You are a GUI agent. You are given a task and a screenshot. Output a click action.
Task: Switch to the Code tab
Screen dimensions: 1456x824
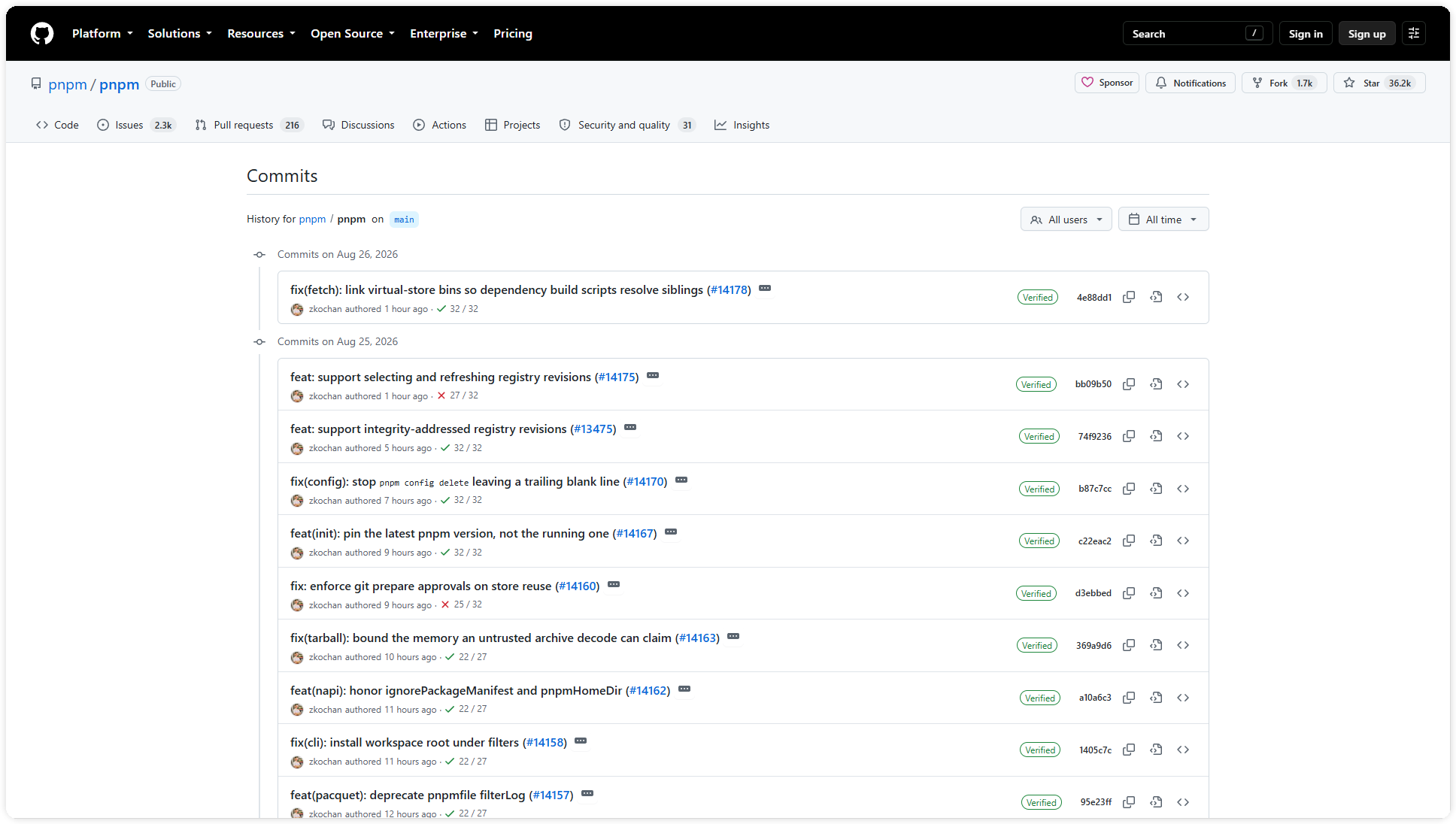tap(57, 125)
